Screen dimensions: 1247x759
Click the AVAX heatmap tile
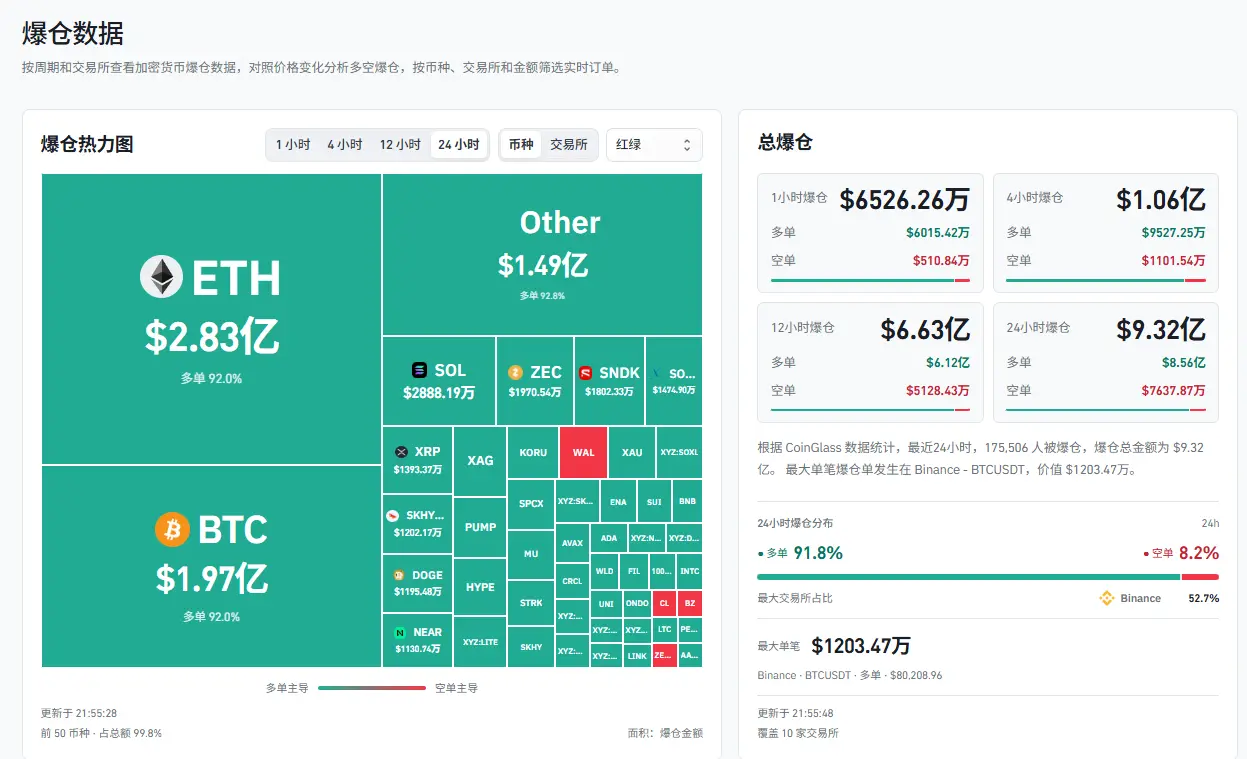coord(572,543)
